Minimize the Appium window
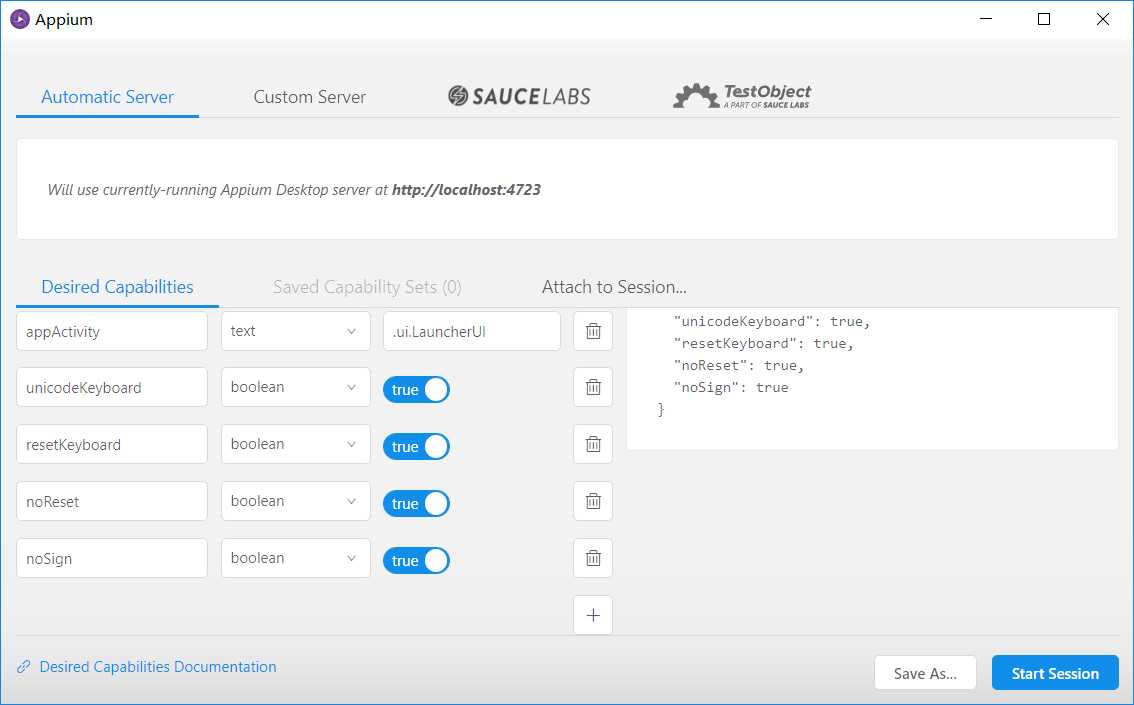The width and height of the screenshot is (1134, 705). [986, 20]
